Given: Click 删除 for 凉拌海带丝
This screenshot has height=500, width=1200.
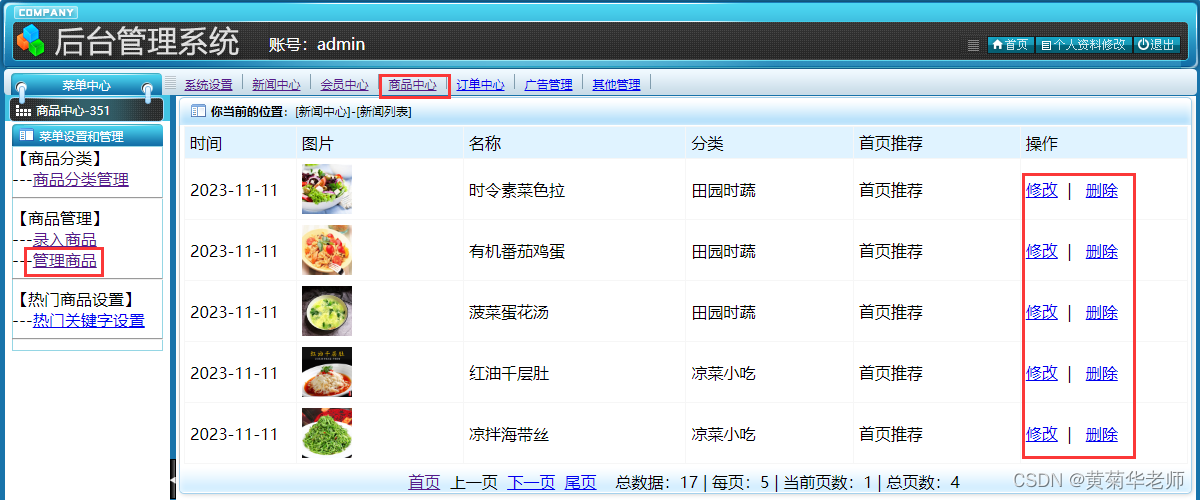Looking at the screenshot, I should 1102,434.
